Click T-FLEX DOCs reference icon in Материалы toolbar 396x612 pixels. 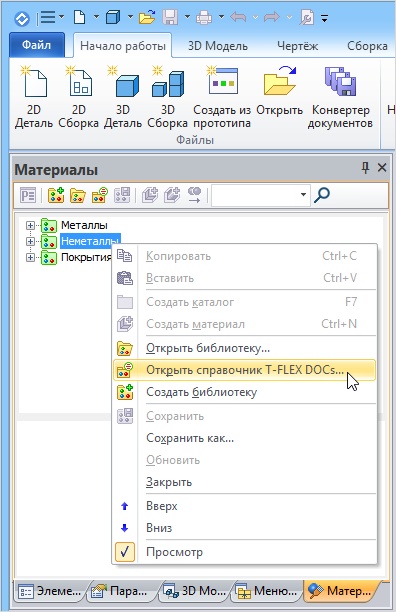click(100, 195)
